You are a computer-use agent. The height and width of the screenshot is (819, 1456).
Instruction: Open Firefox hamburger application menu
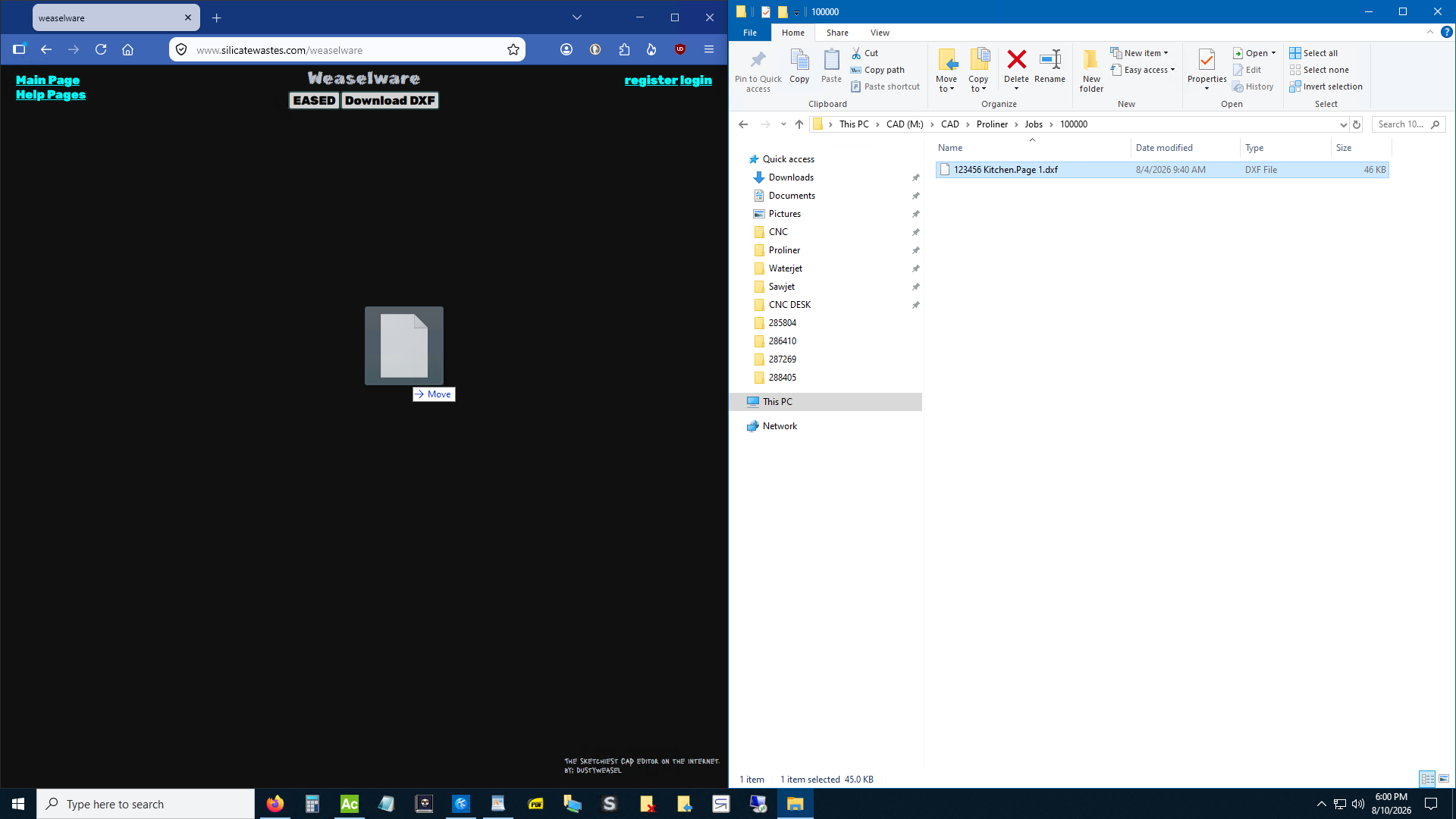(709, 50)
